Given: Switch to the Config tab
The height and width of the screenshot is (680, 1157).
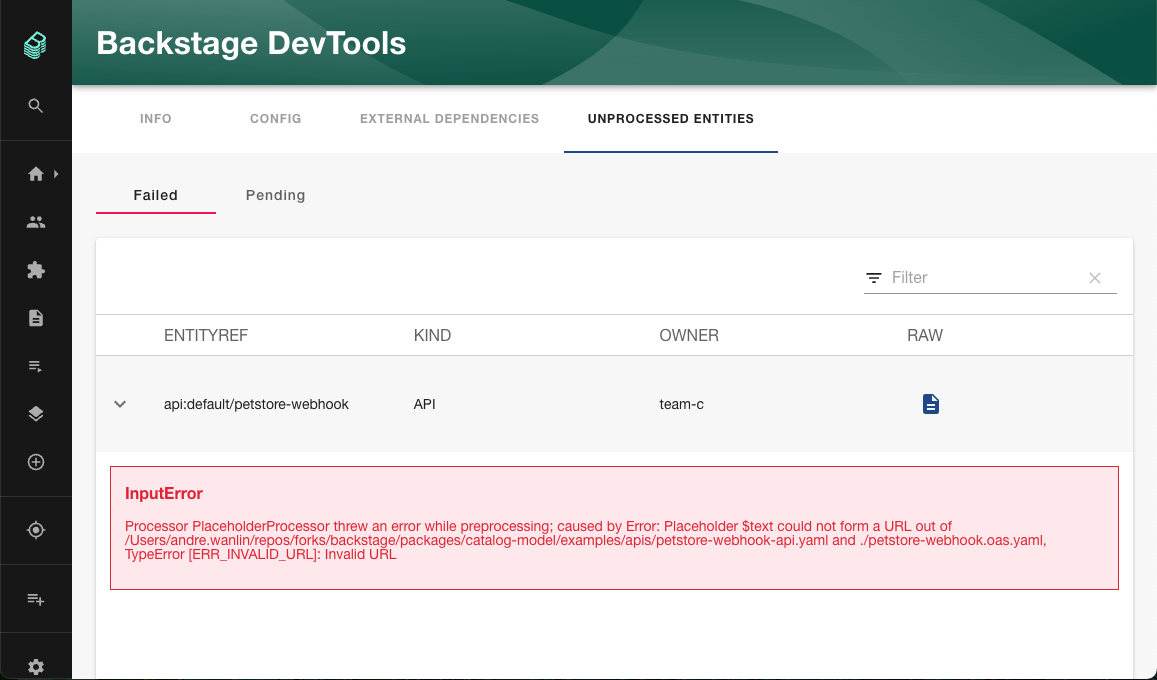Looking at the screenshot, I should click(x=275, y=119).
